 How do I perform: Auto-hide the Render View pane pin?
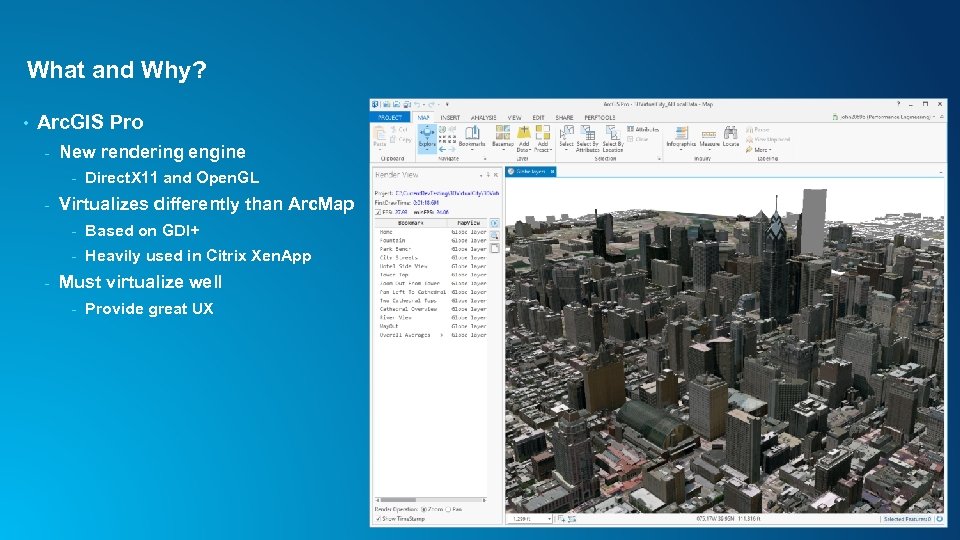489,175
